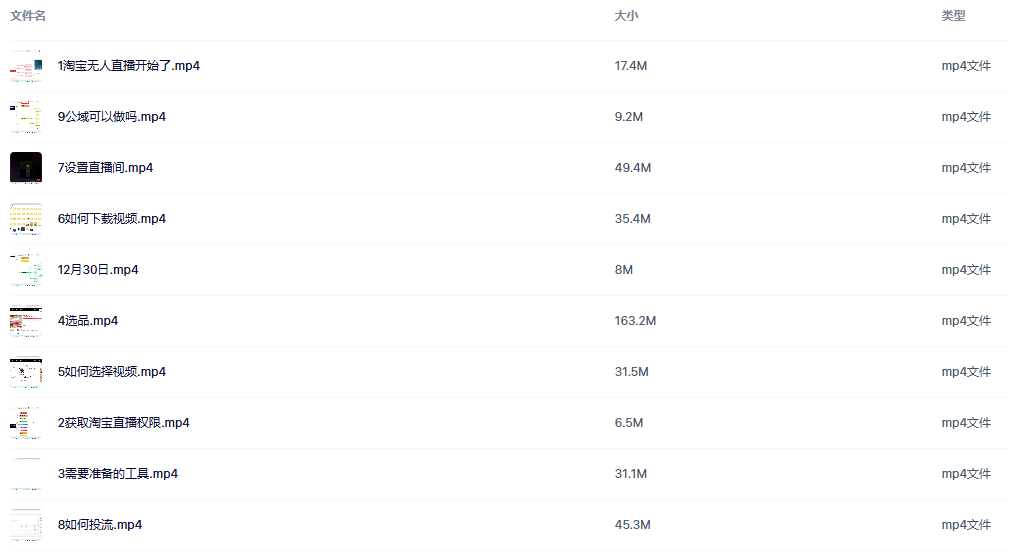The height and width of the screenshot is (554, 1009).
Task: Click thumbnail of 2获取淘宝直播权限.mp4
Action: tap(26, 423)
